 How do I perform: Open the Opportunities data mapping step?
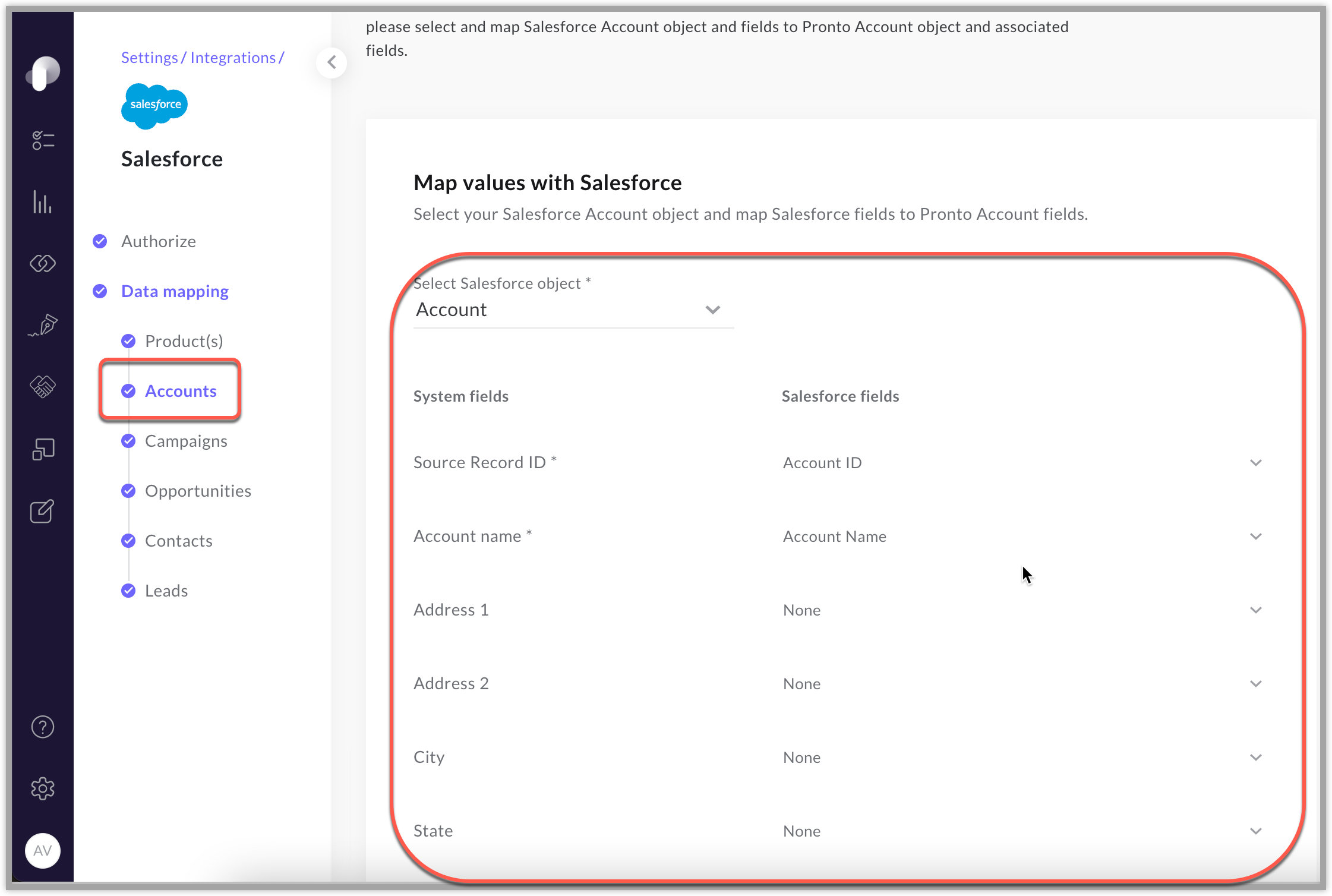(198, 490)
